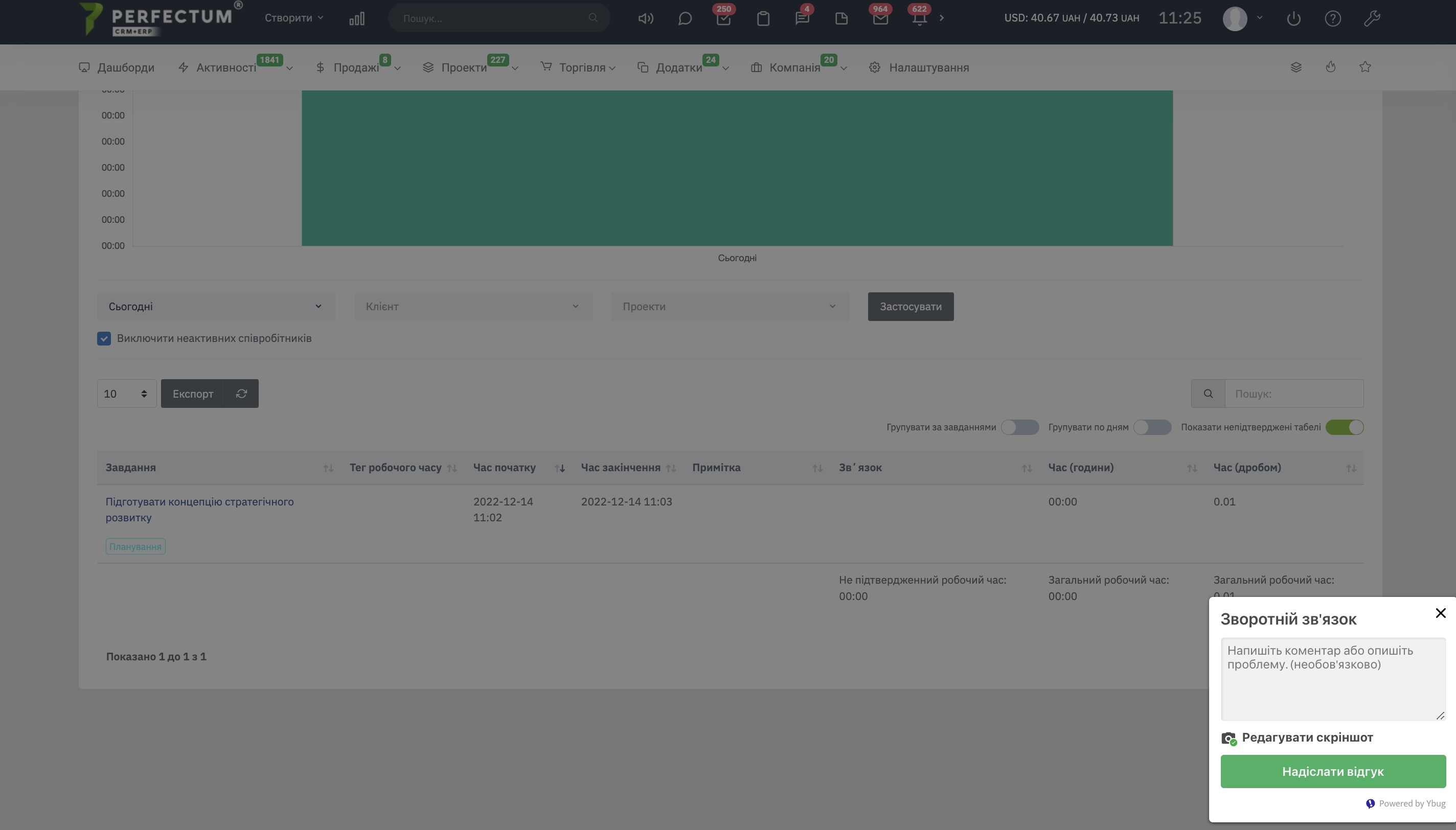Open the Клієнт filter dropdown
1456x830 pixels.
click(473, 307)
